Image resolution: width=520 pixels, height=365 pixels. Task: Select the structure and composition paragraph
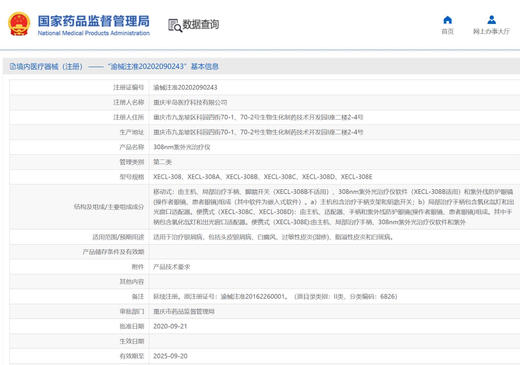333,207
